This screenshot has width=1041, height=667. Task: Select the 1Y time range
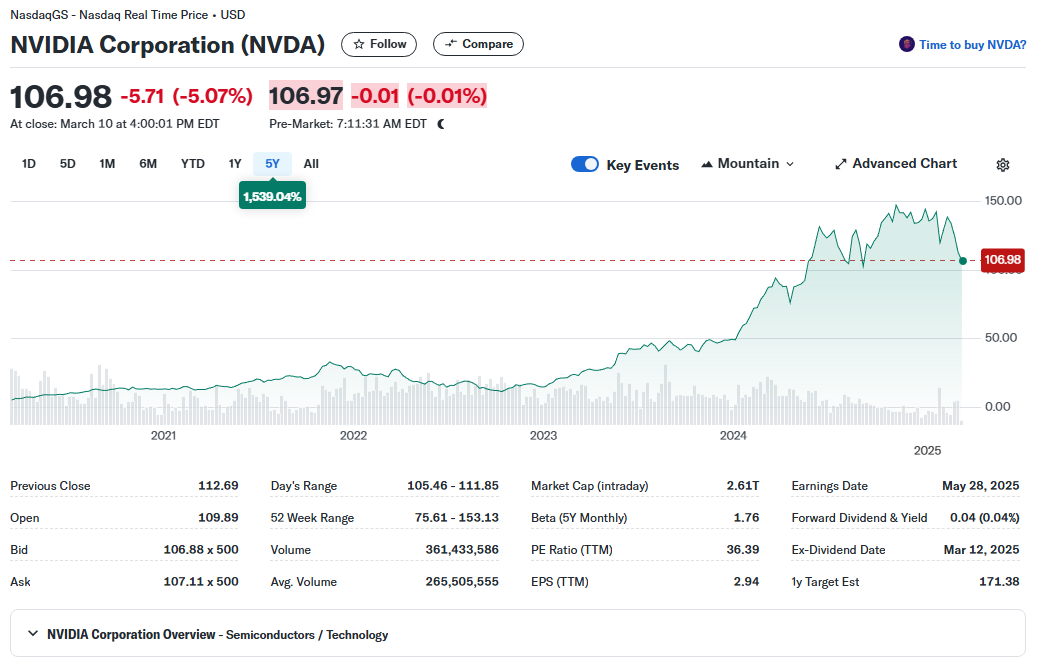pyautogui.click(x=235, y=164)
